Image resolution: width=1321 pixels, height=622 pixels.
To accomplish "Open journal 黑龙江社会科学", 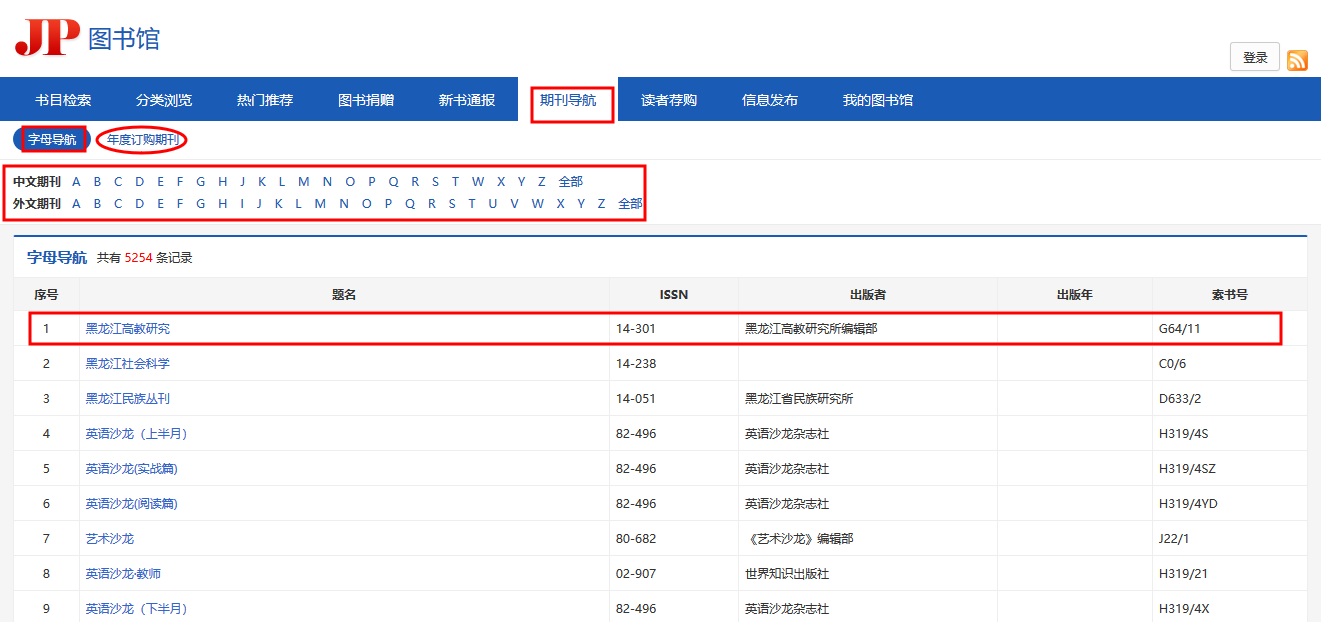I will (x=128, y=364).
